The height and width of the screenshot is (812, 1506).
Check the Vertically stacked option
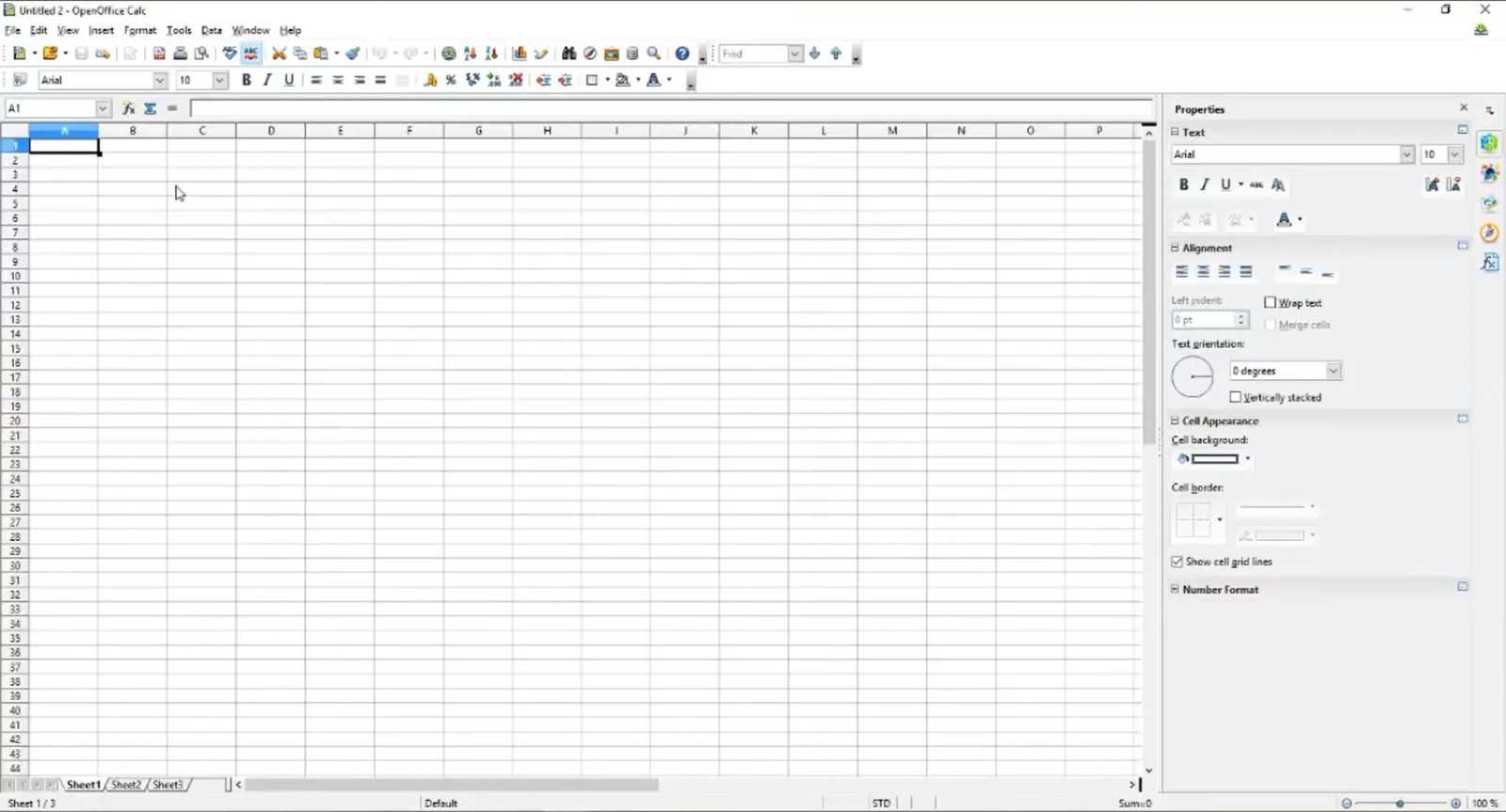[x=1235, y=397]
